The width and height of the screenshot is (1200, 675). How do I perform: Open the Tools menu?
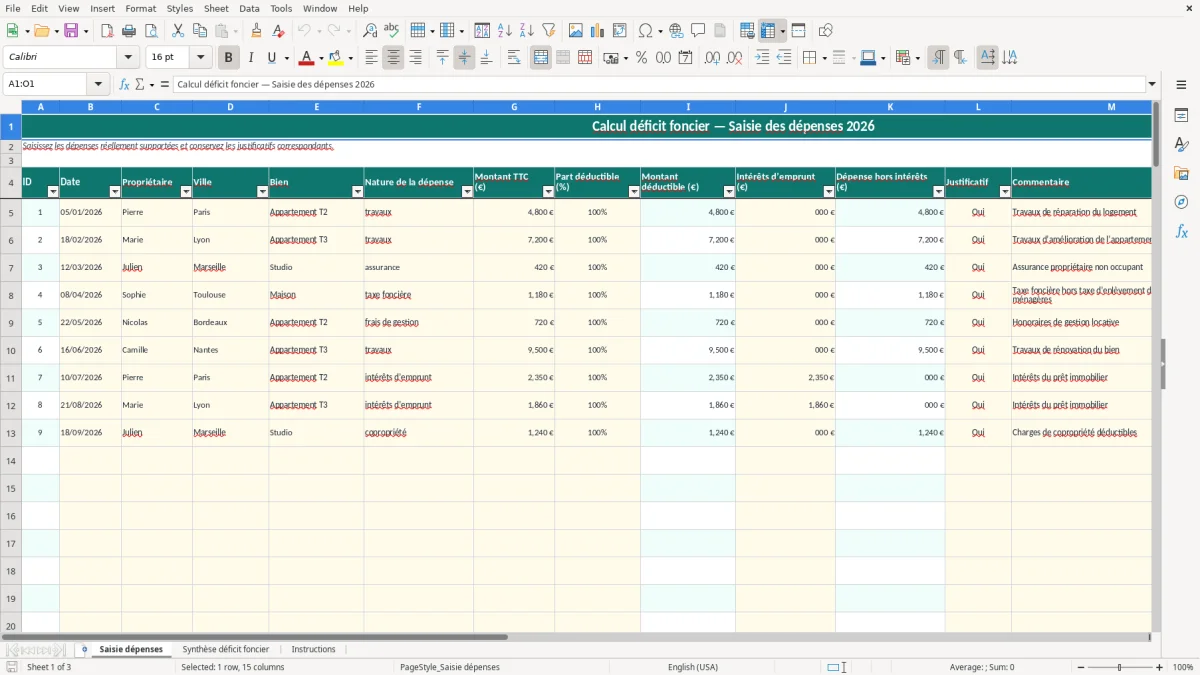tap(281, 8)
